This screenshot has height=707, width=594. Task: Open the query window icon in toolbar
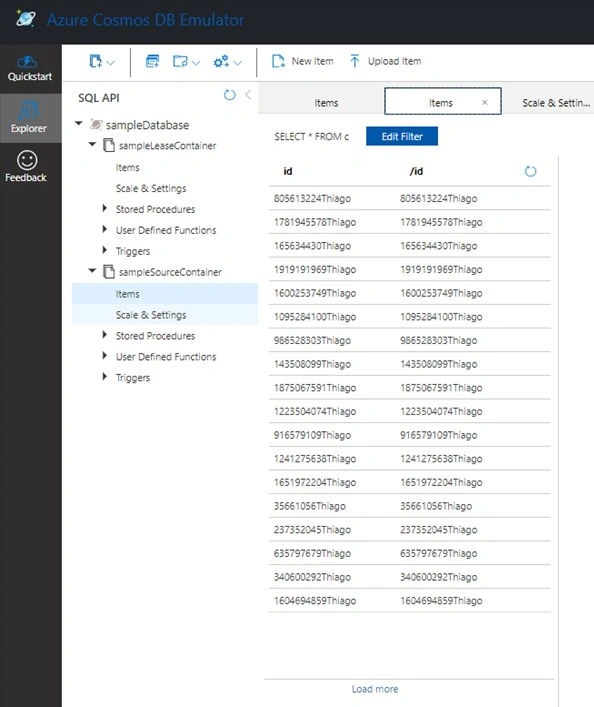click(152, 61)
